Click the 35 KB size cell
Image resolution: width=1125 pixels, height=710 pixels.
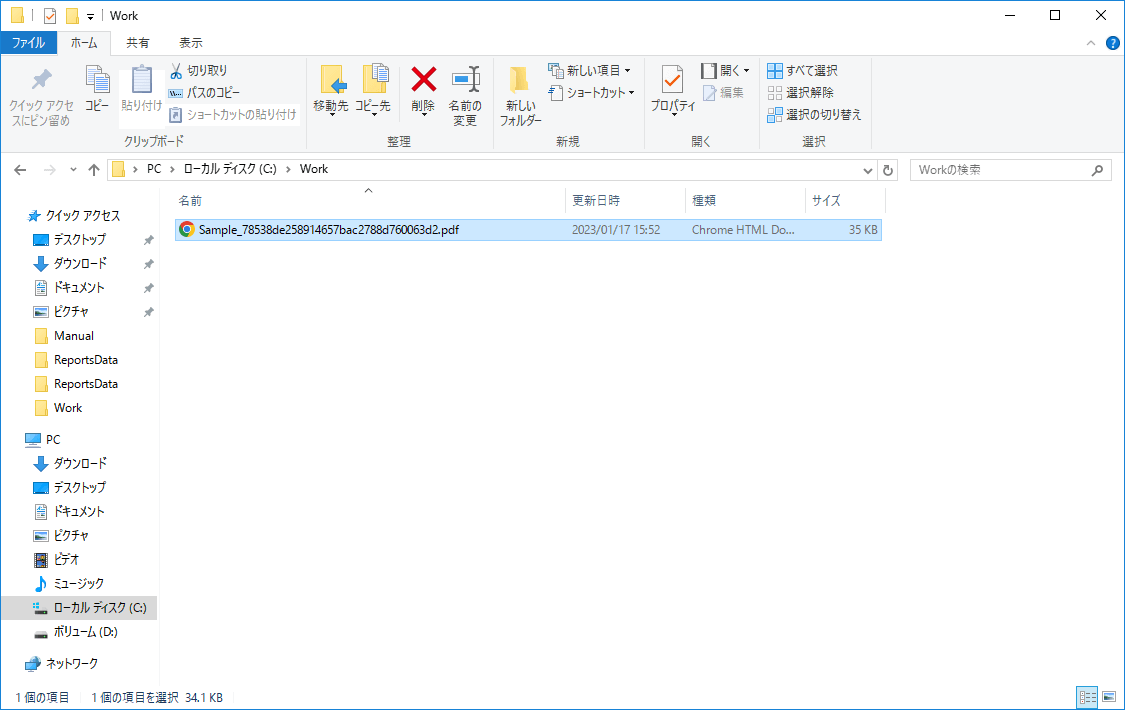[x=863, y=229]
